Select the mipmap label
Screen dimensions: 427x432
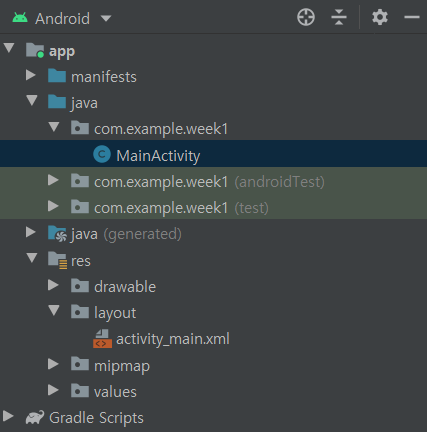click(122, 367)
